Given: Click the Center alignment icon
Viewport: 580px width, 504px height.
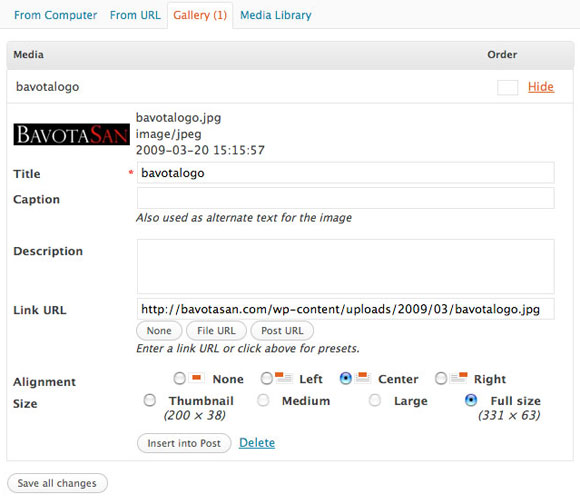Looking at the screenshot, I should click(362, 378).
